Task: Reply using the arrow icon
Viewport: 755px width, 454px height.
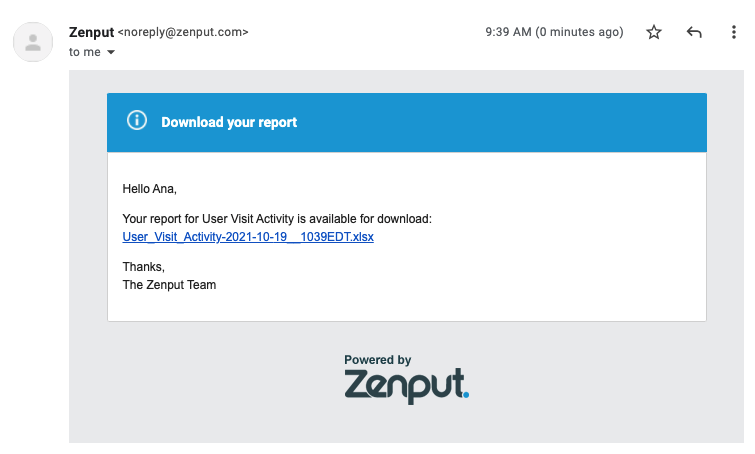Action: tap(694, 32)
